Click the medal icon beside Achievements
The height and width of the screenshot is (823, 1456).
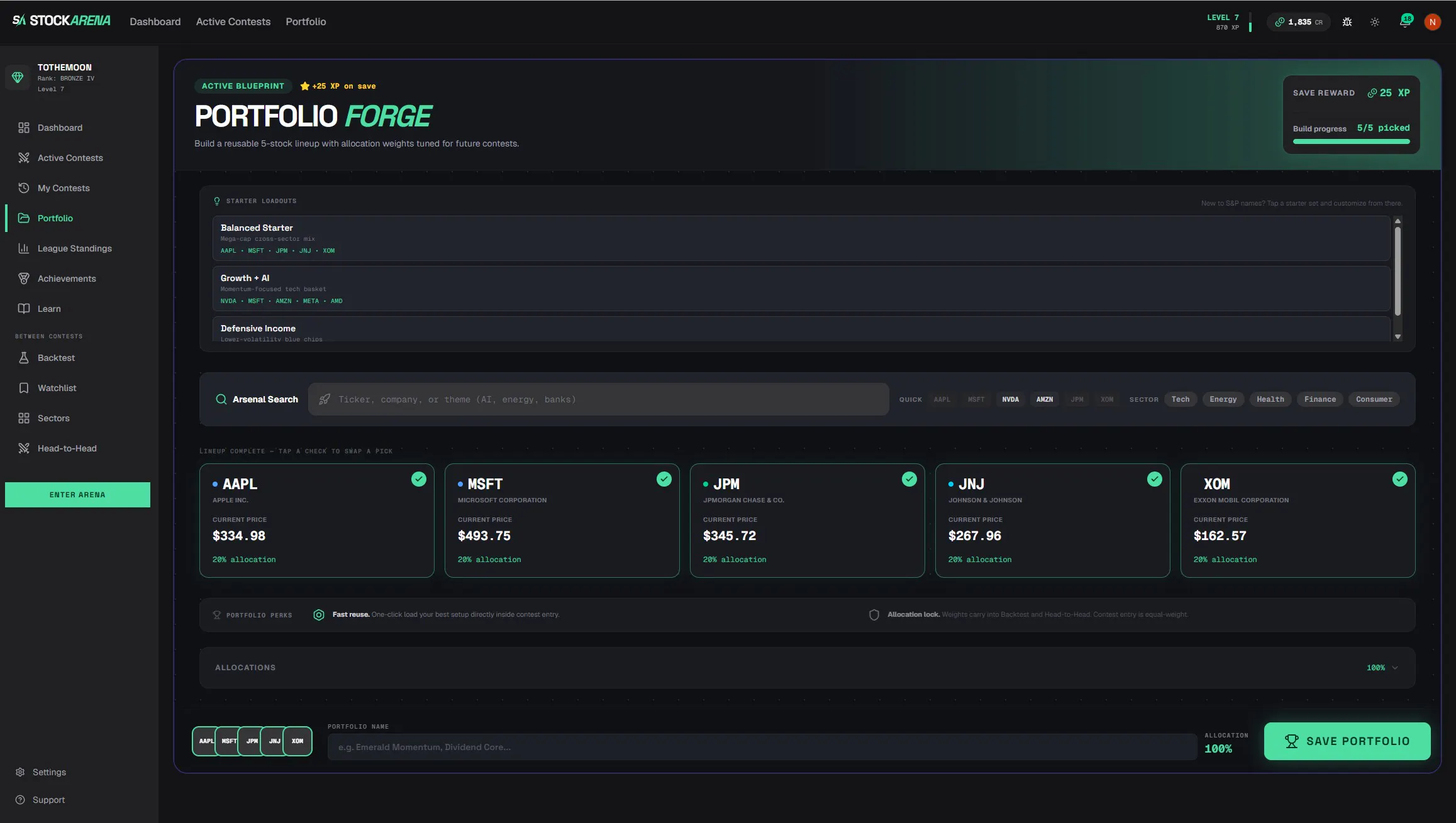(x=24, y=279)
